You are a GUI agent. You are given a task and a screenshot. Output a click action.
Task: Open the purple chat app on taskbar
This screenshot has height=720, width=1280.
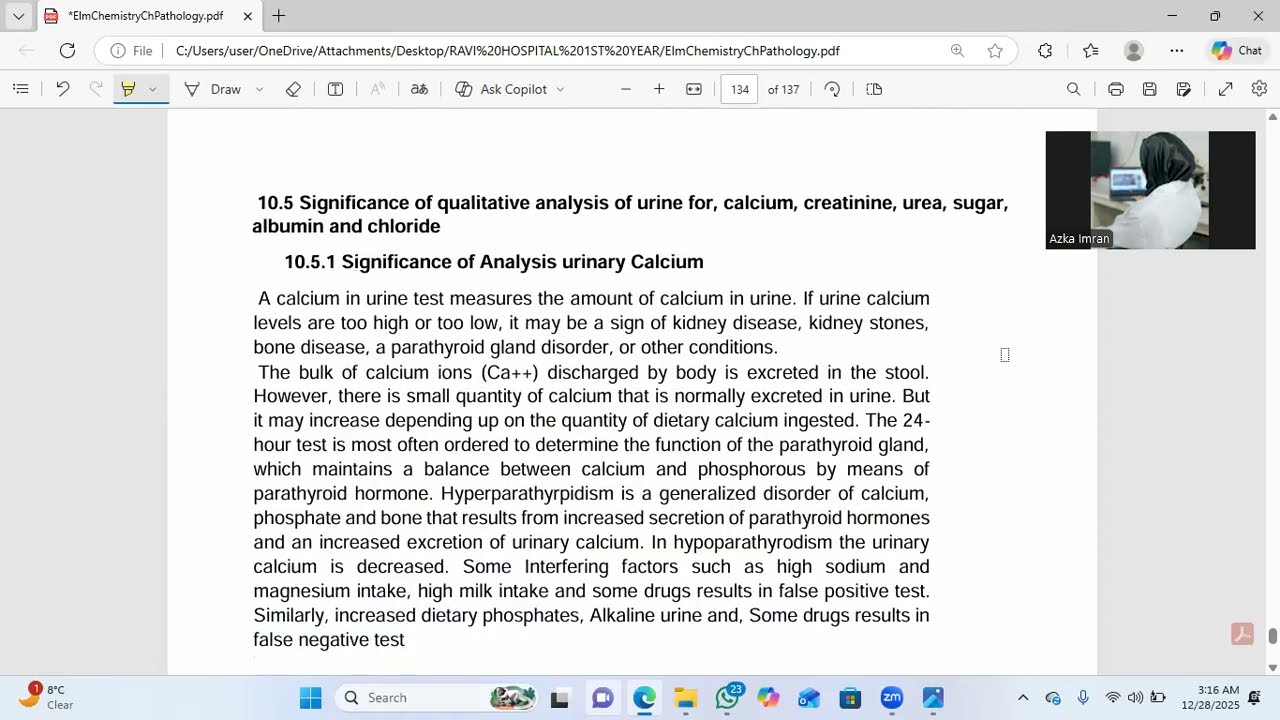[602, 698]
